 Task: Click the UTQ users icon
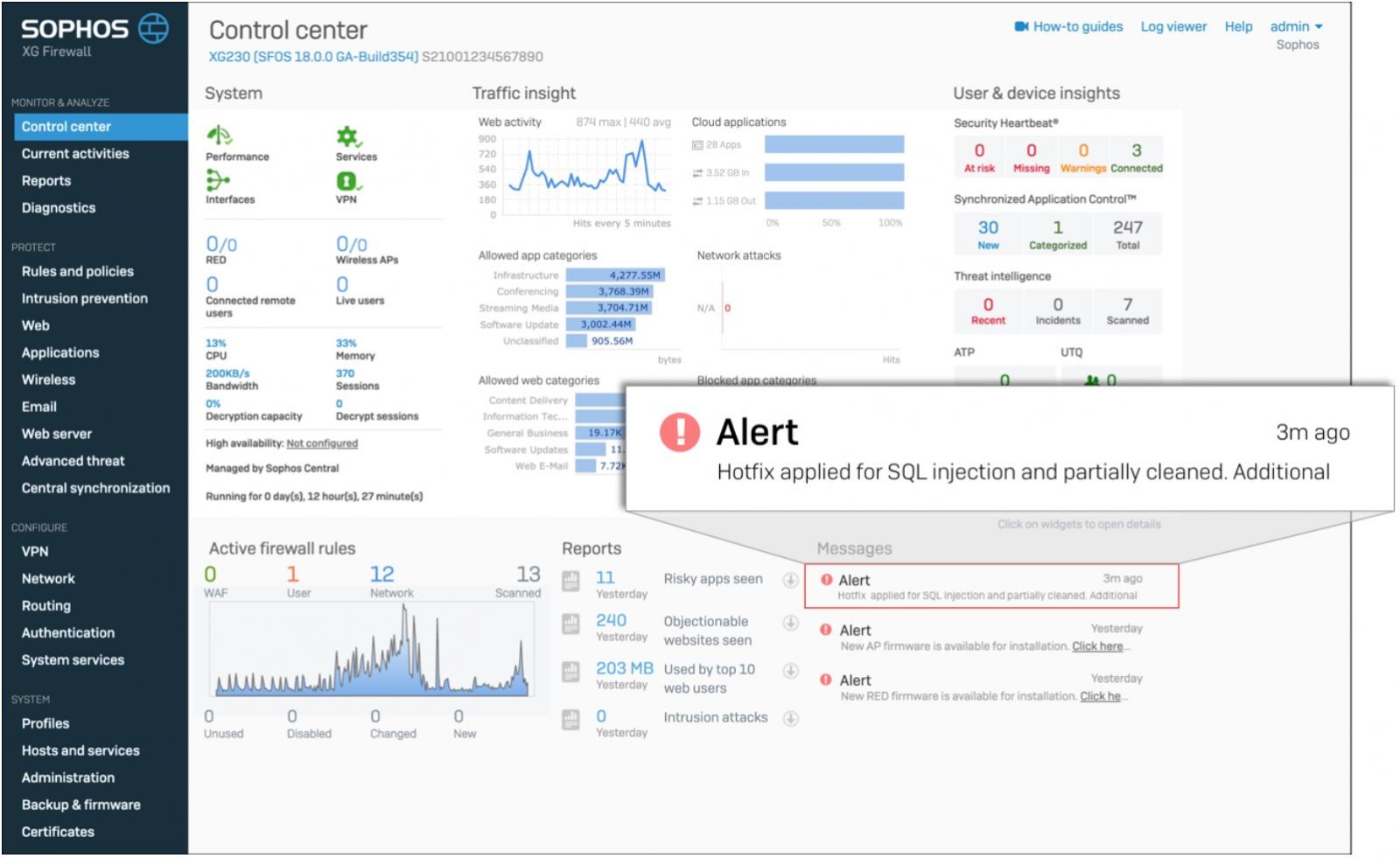click(1092, 380)
